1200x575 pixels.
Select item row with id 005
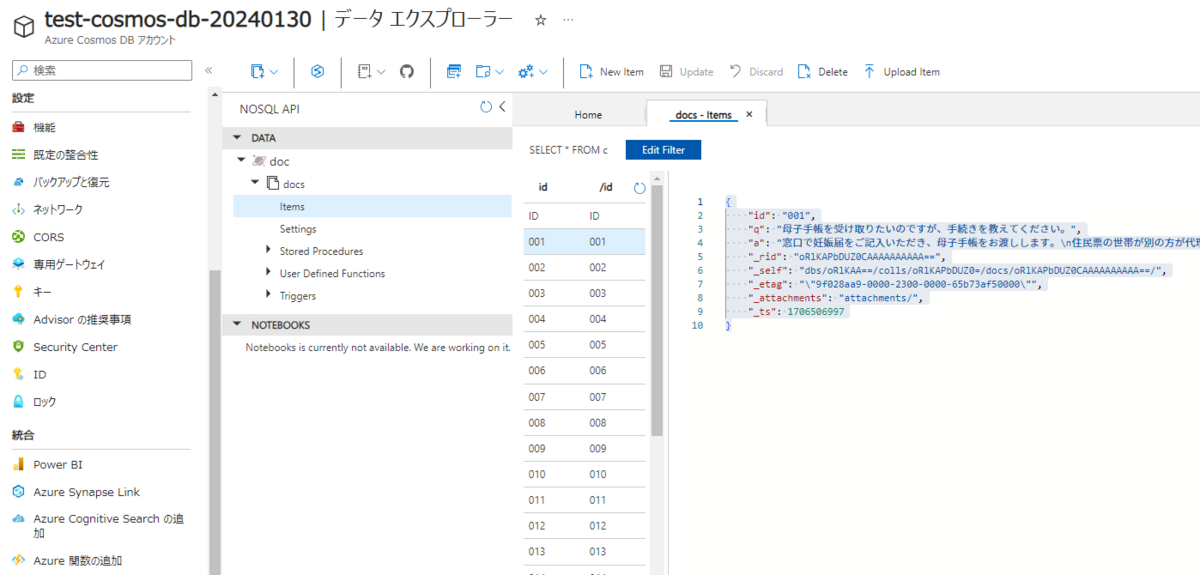tap(584, 344)
